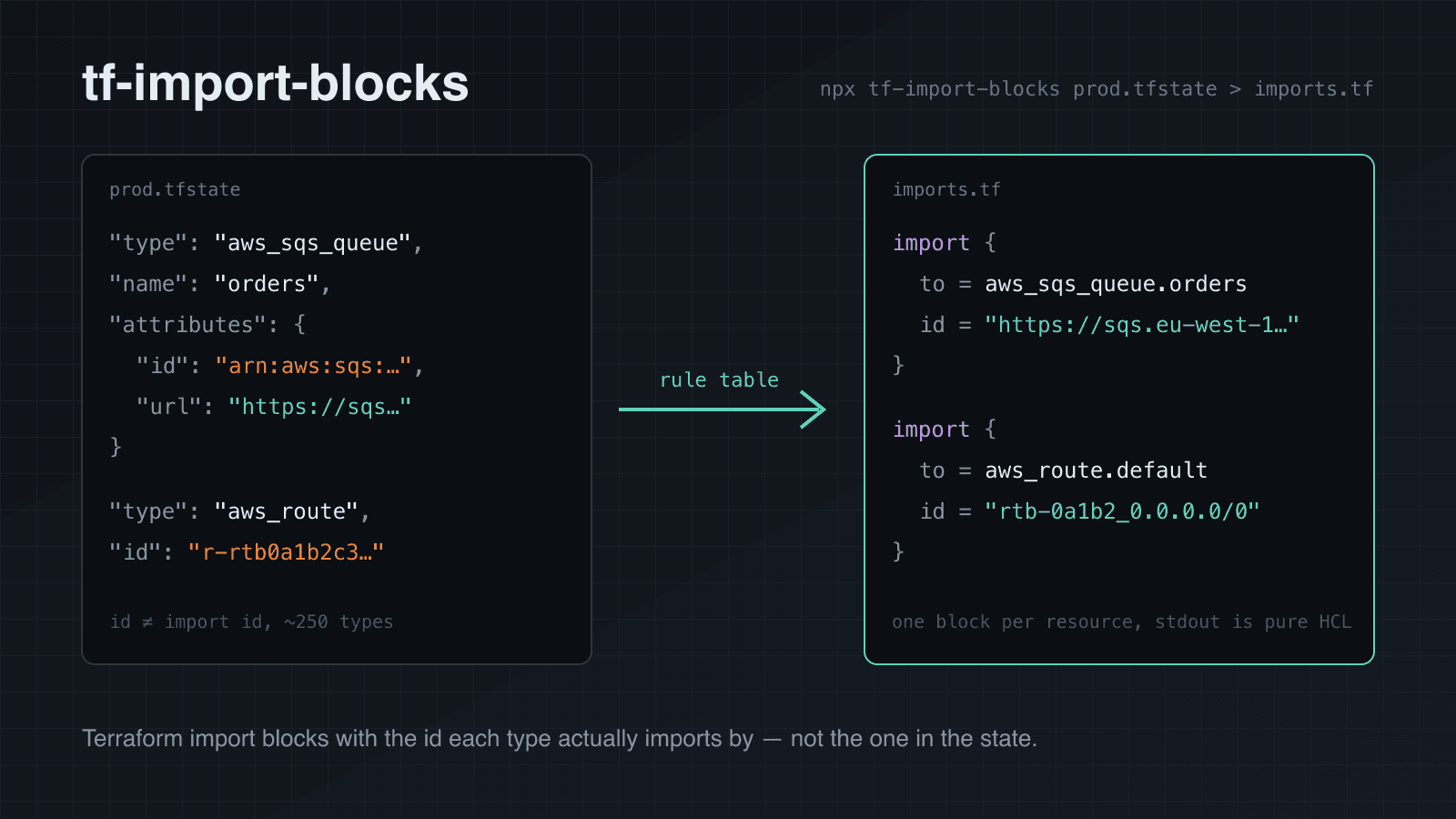
Task: Select the npx tf-import-blocks command line
Action: (x=1096, y=89)
